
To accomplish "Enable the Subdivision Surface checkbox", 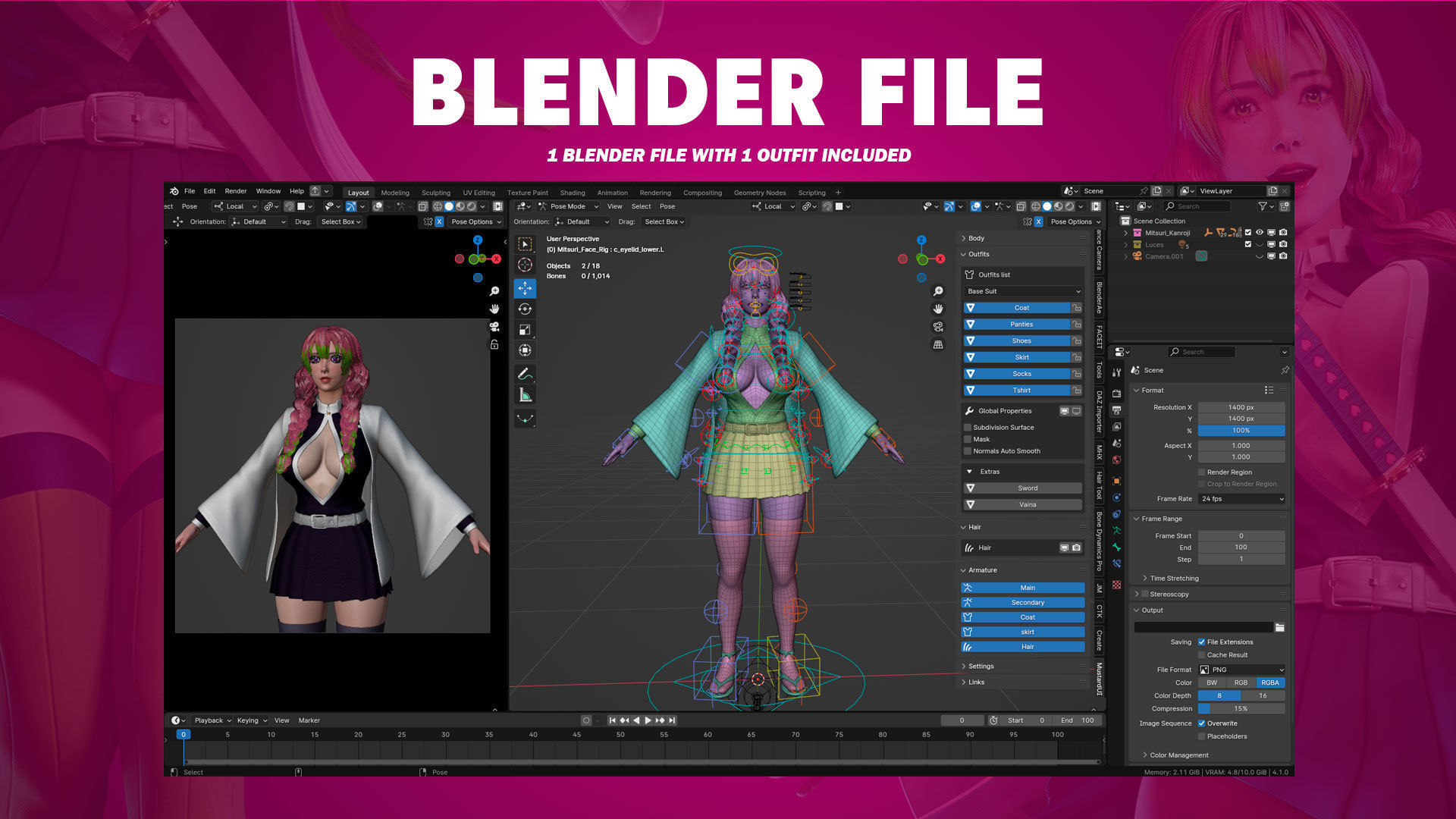I will click(968, 428).
